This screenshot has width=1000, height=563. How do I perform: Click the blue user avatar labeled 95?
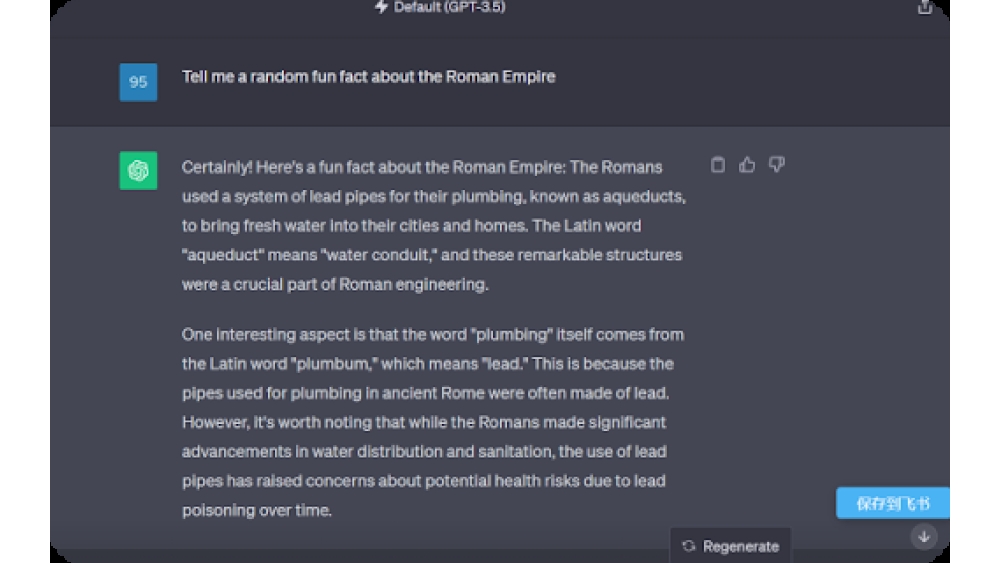pyautogui.click(x=138, y=82)
